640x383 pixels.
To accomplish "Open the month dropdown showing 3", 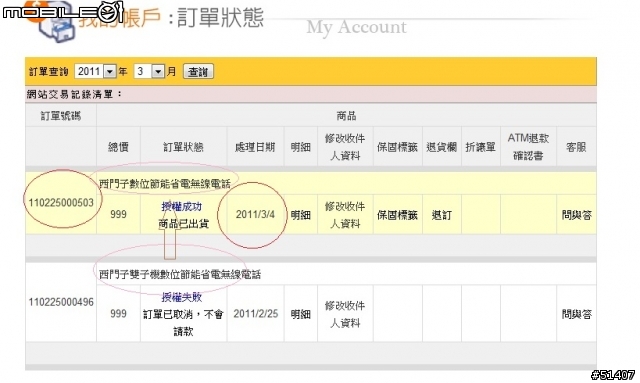I will click(149, 71).
